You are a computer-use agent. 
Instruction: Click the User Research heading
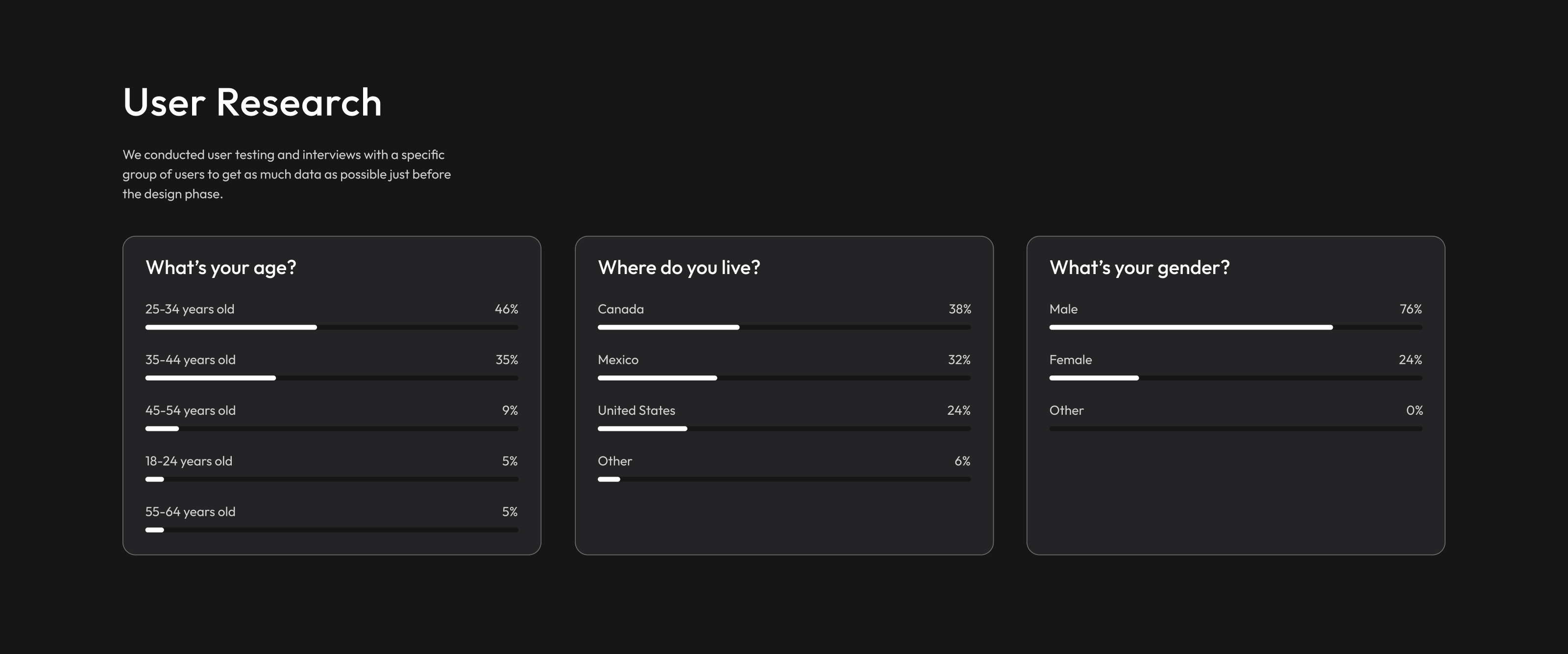click(252, 101)
